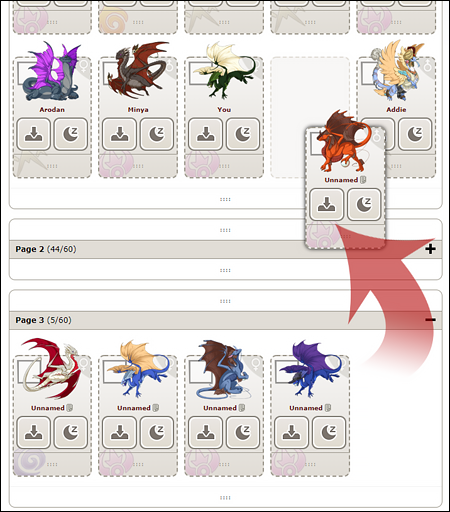The width and height of the screenshot is (450, 512).
Task: Click the Page 2 (44/60) header bar
Action: [x=226, y=249]
